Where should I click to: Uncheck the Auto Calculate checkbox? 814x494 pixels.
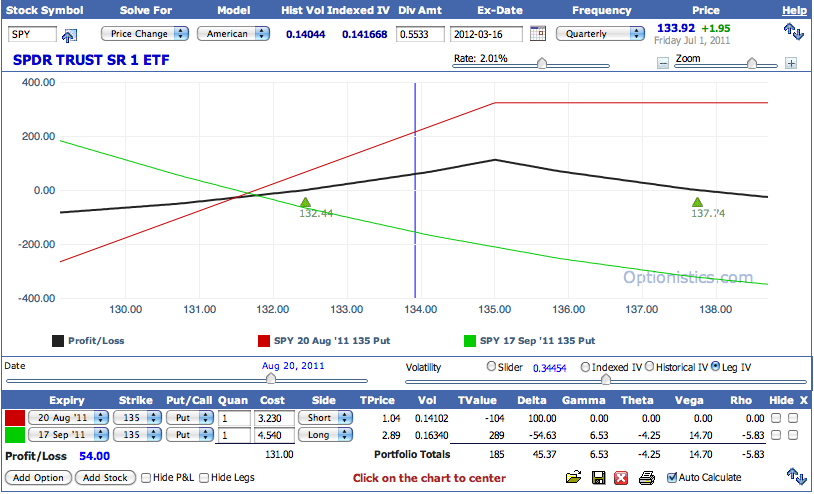click(672, 477)
